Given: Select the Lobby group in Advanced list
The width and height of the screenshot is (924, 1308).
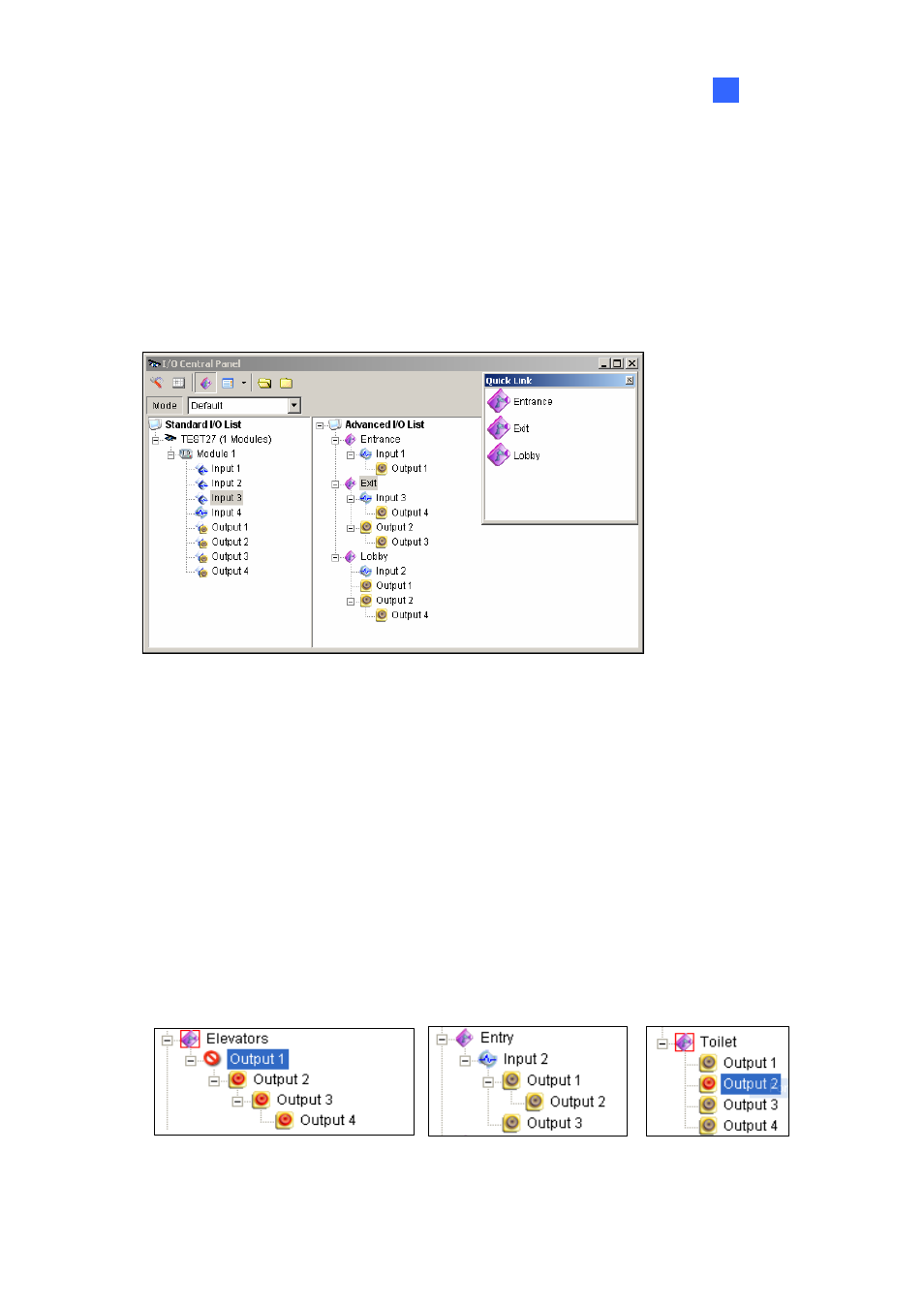Looking at the screenshot, I should tap(374, 556).
